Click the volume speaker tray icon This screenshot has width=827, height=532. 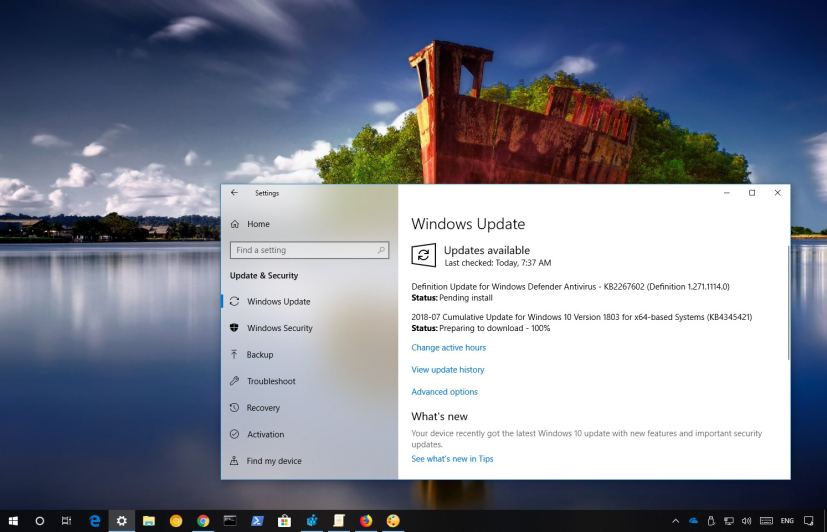tap(746, 521)
